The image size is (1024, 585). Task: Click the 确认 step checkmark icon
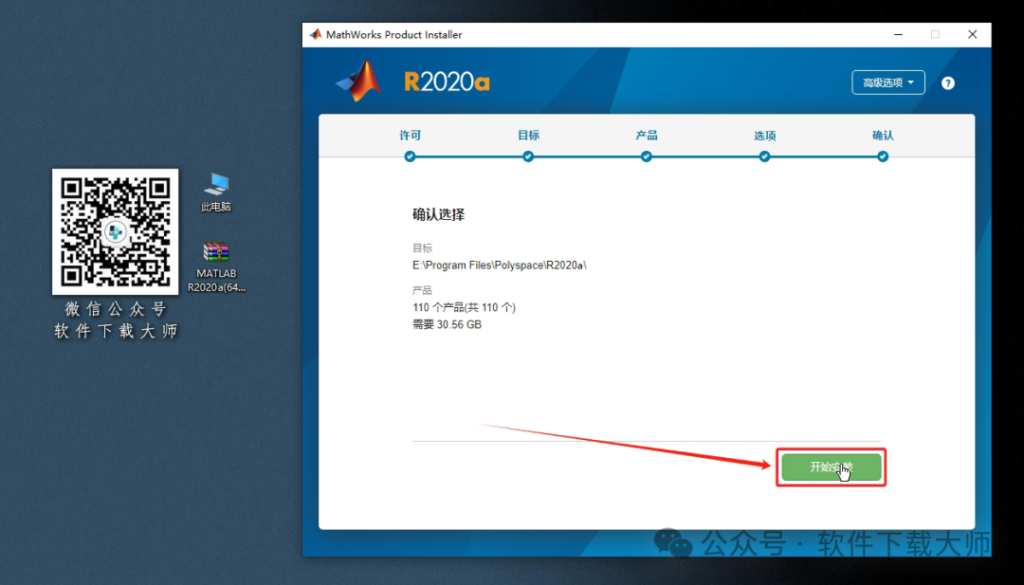click(882, 156)
